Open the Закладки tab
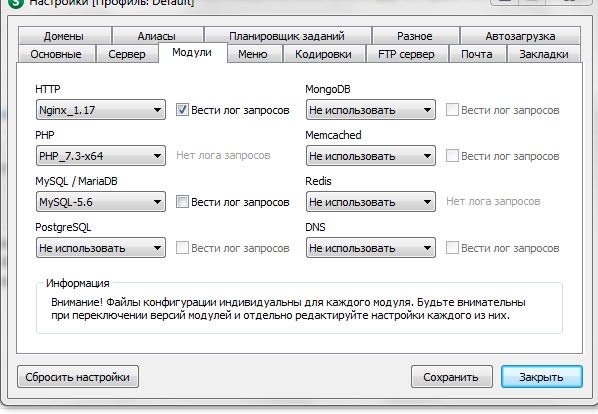This screenshot has height=414, width=598. (x=543, y=54)
